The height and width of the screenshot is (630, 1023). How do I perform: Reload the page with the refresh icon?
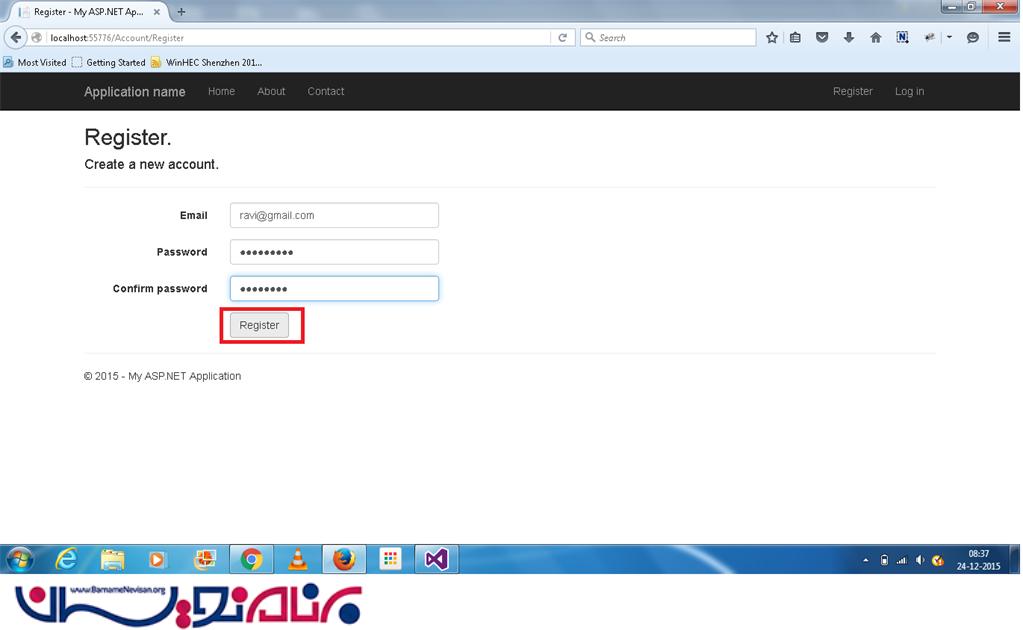pos(562,38)
